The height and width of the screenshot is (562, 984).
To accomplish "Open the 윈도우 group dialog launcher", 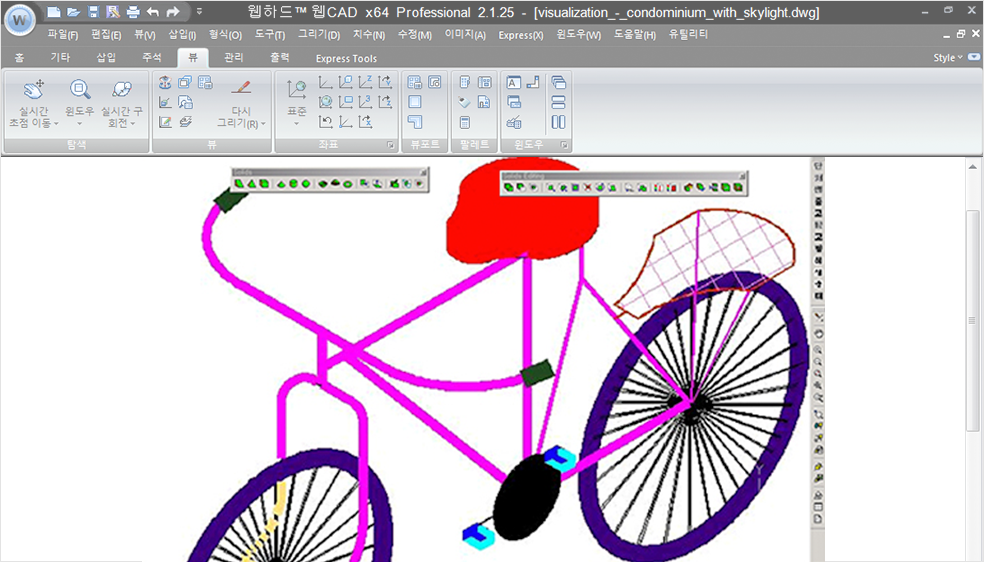I will pyautogui.click(x=564, y=145).
